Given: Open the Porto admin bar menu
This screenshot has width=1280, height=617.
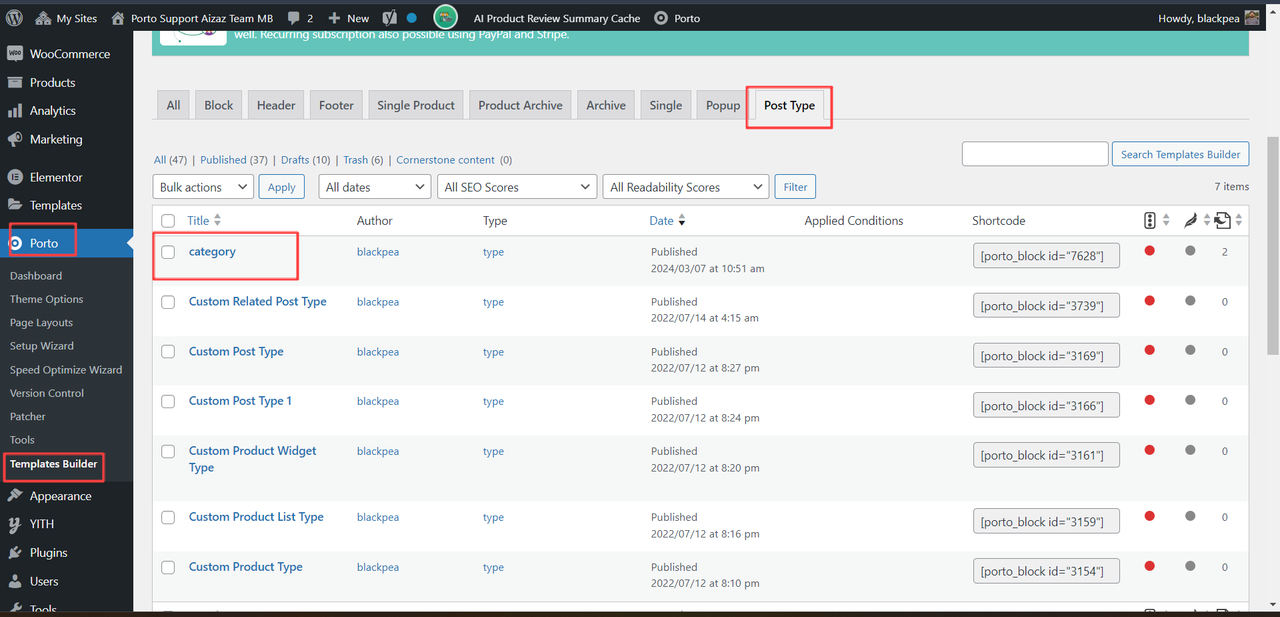Looking at the screenshot, I should click(x=677, y=18).
